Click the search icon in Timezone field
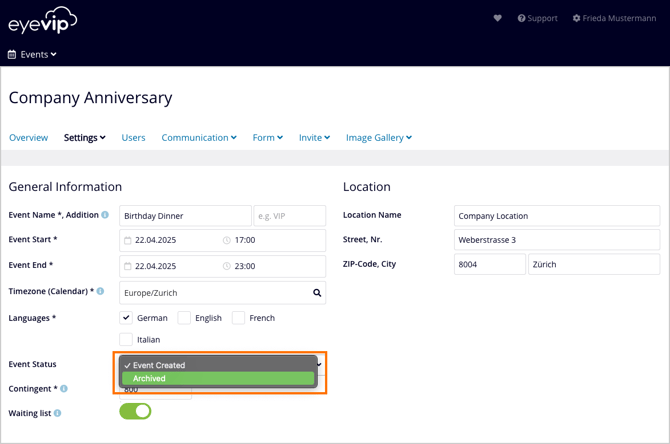The width and height of the screenshot is (670, 444). (x=317, y=293)
